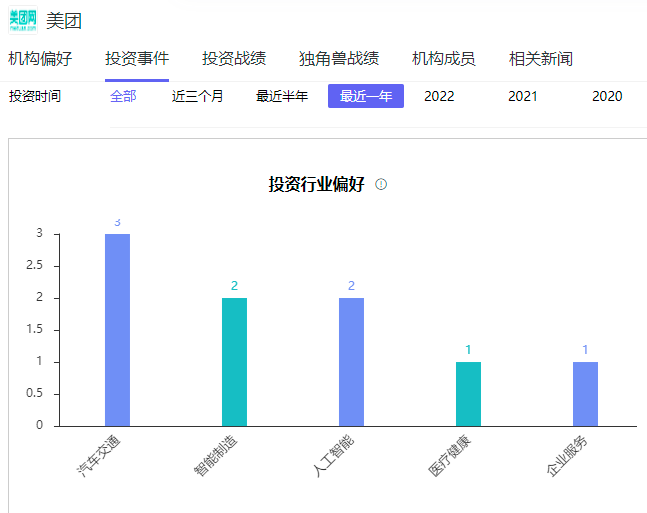Click the 汽车交通 bar in chart

117,330
